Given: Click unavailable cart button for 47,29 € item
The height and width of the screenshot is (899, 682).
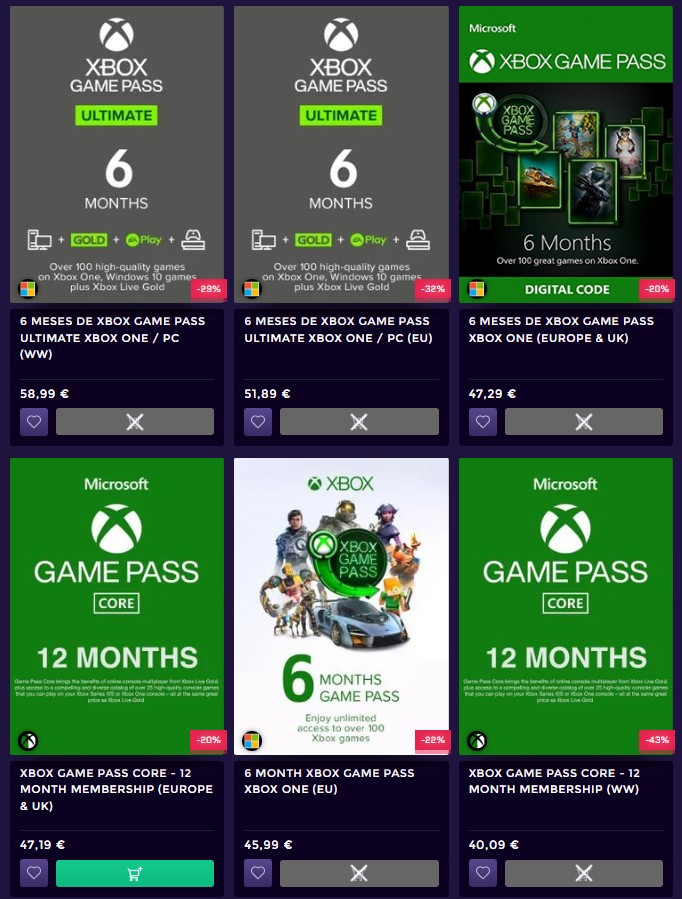Looking at the screenshot, I should 583,422.
